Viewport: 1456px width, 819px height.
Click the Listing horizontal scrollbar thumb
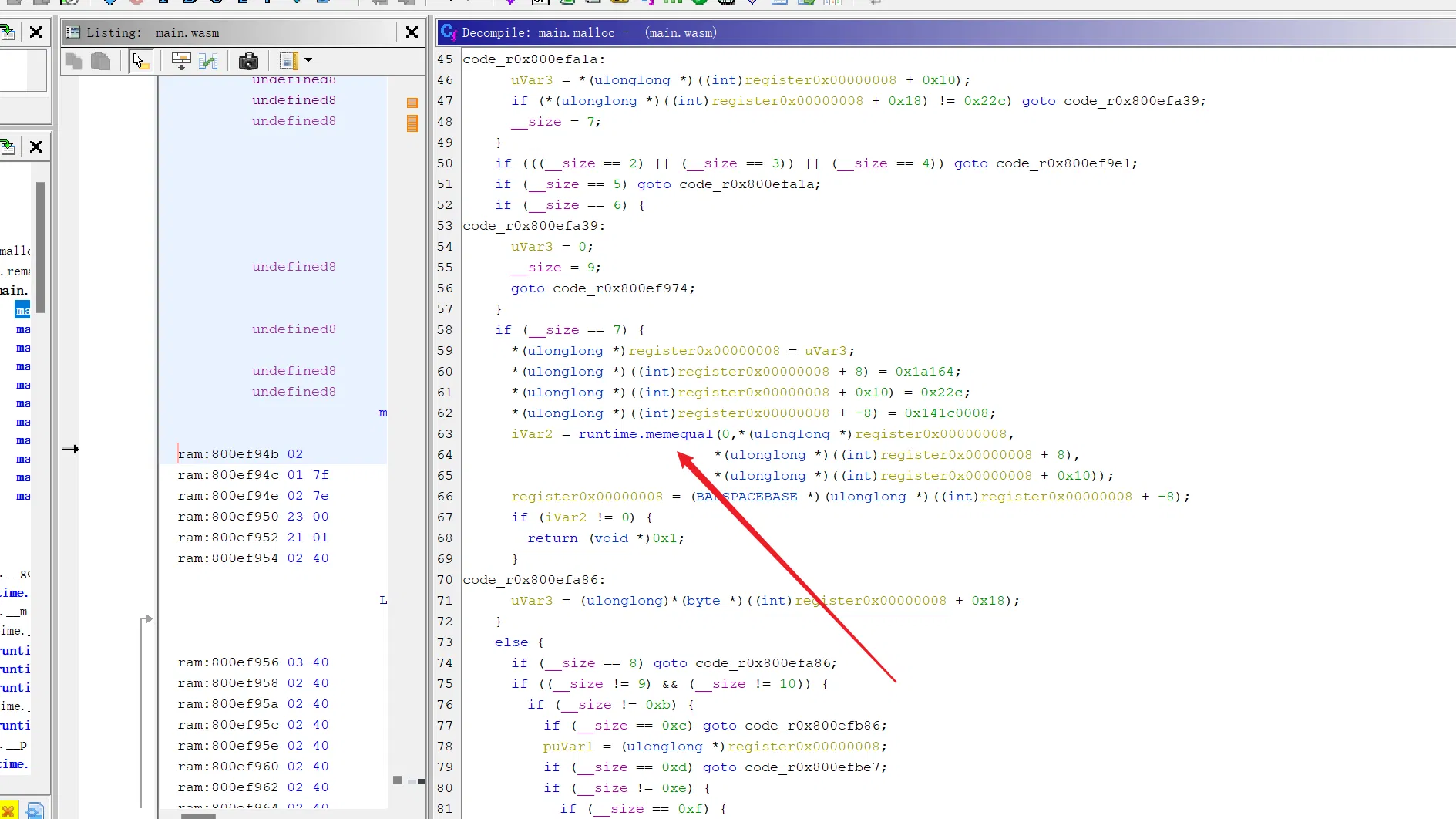(198, 816)
